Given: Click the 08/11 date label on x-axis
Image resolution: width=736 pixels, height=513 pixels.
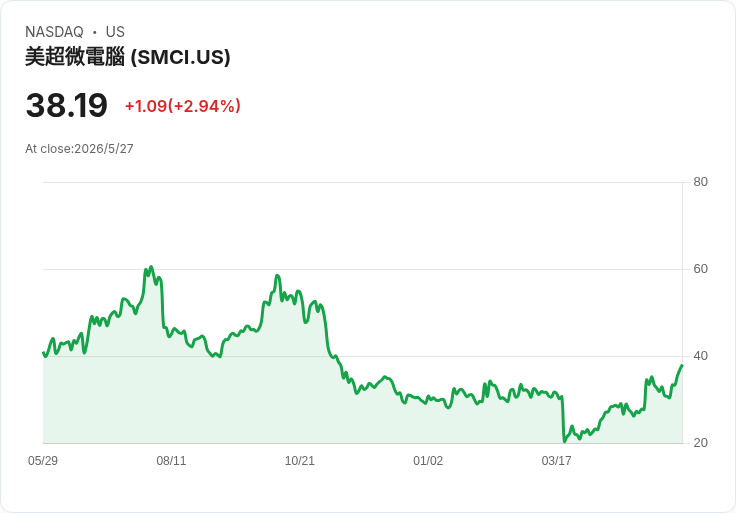Looking at the screenshot, I should tap(171, 460).
